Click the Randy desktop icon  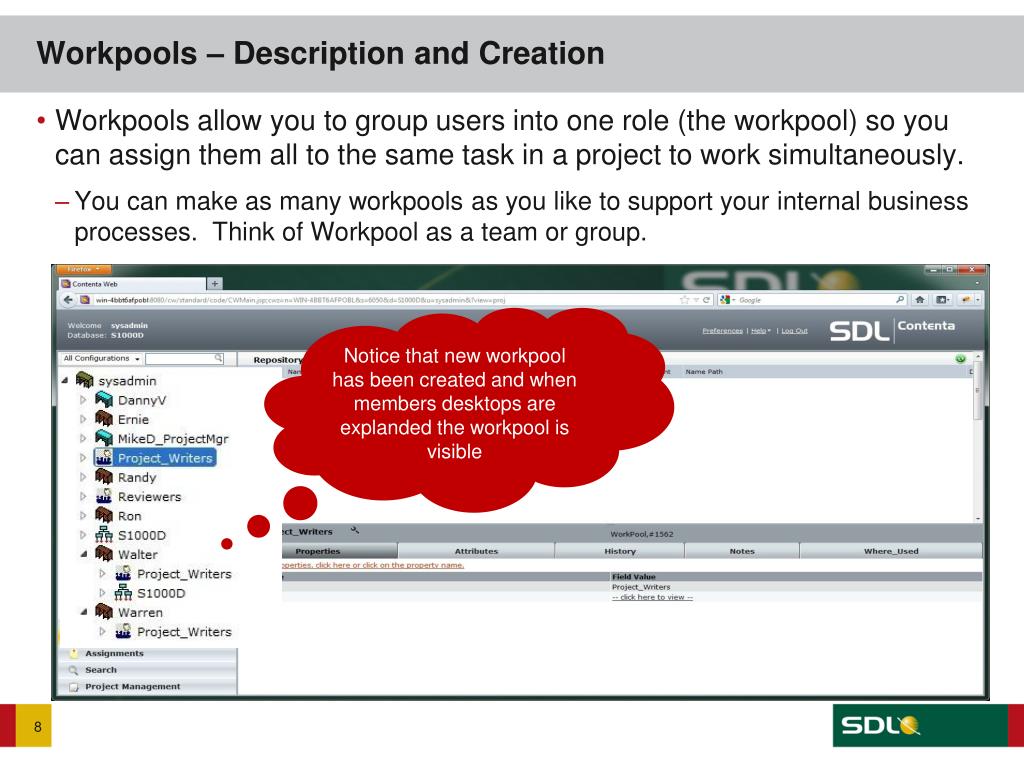coord(104,477)
